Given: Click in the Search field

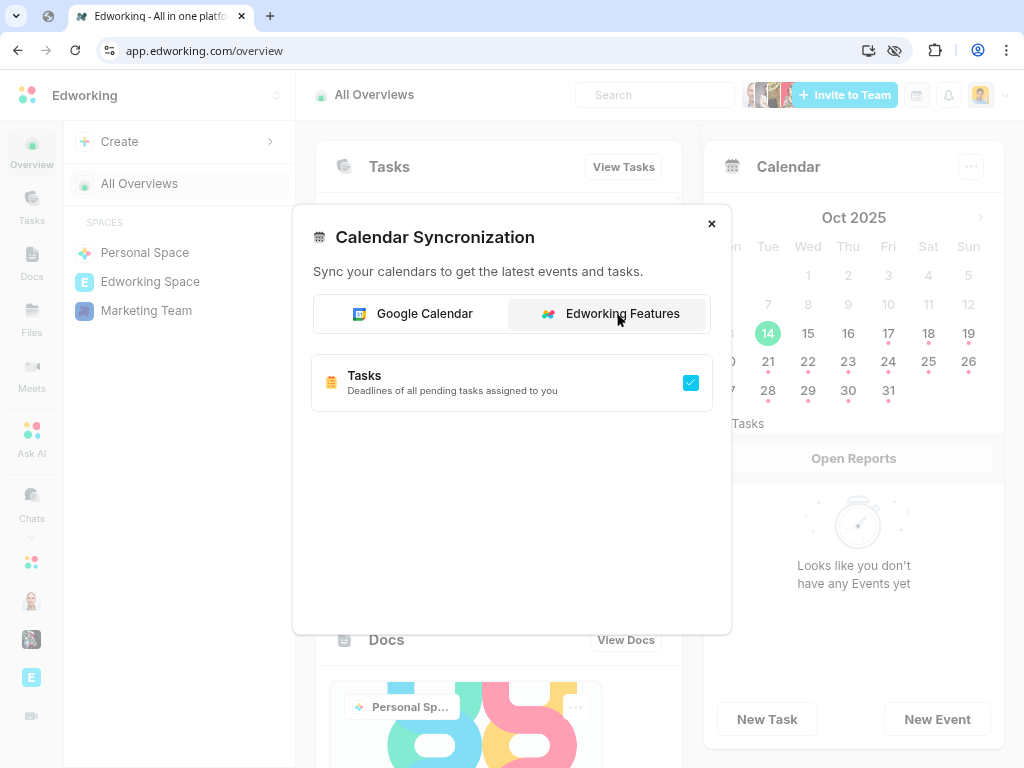Looking at the screenshot, I should [x=655, y=95].
